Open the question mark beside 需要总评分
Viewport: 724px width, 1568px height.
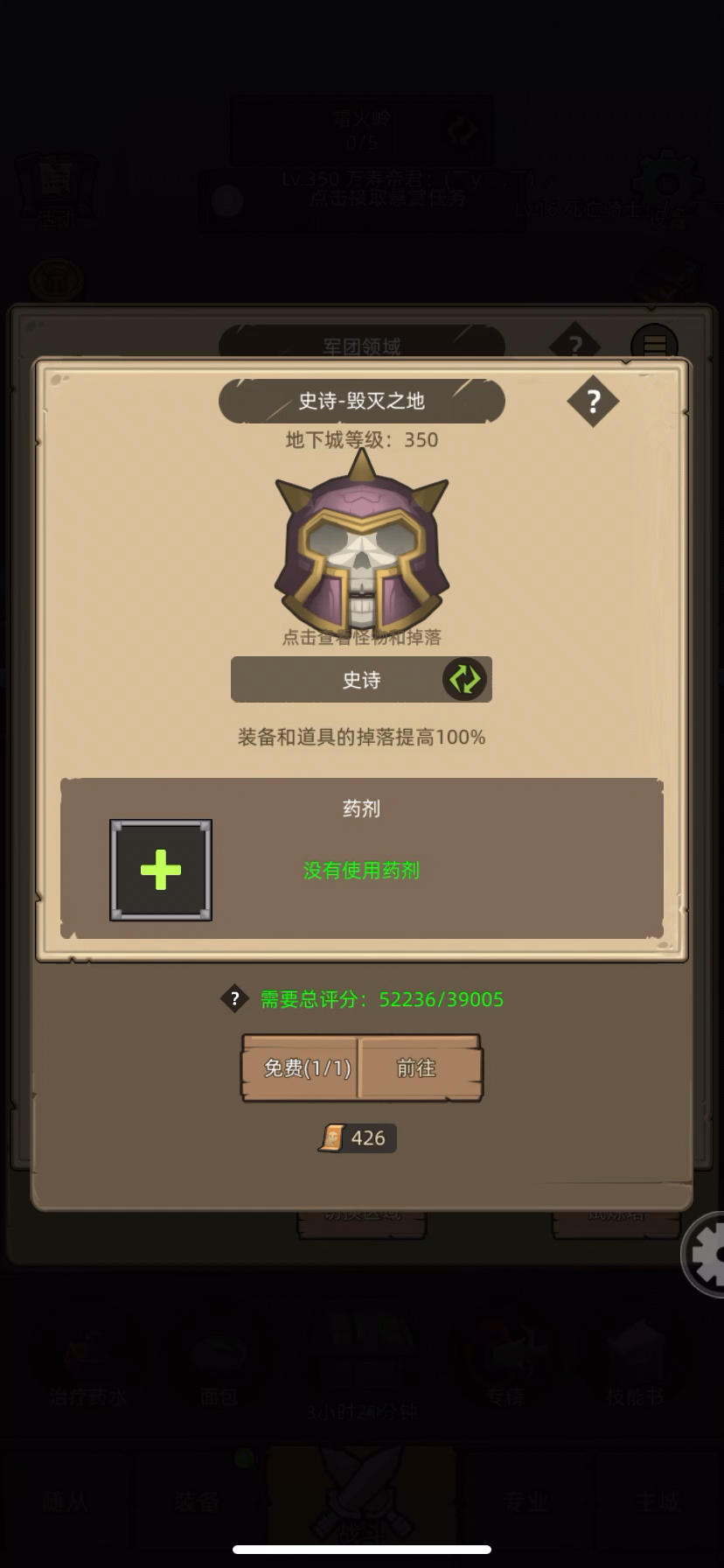tap(234, 998)
